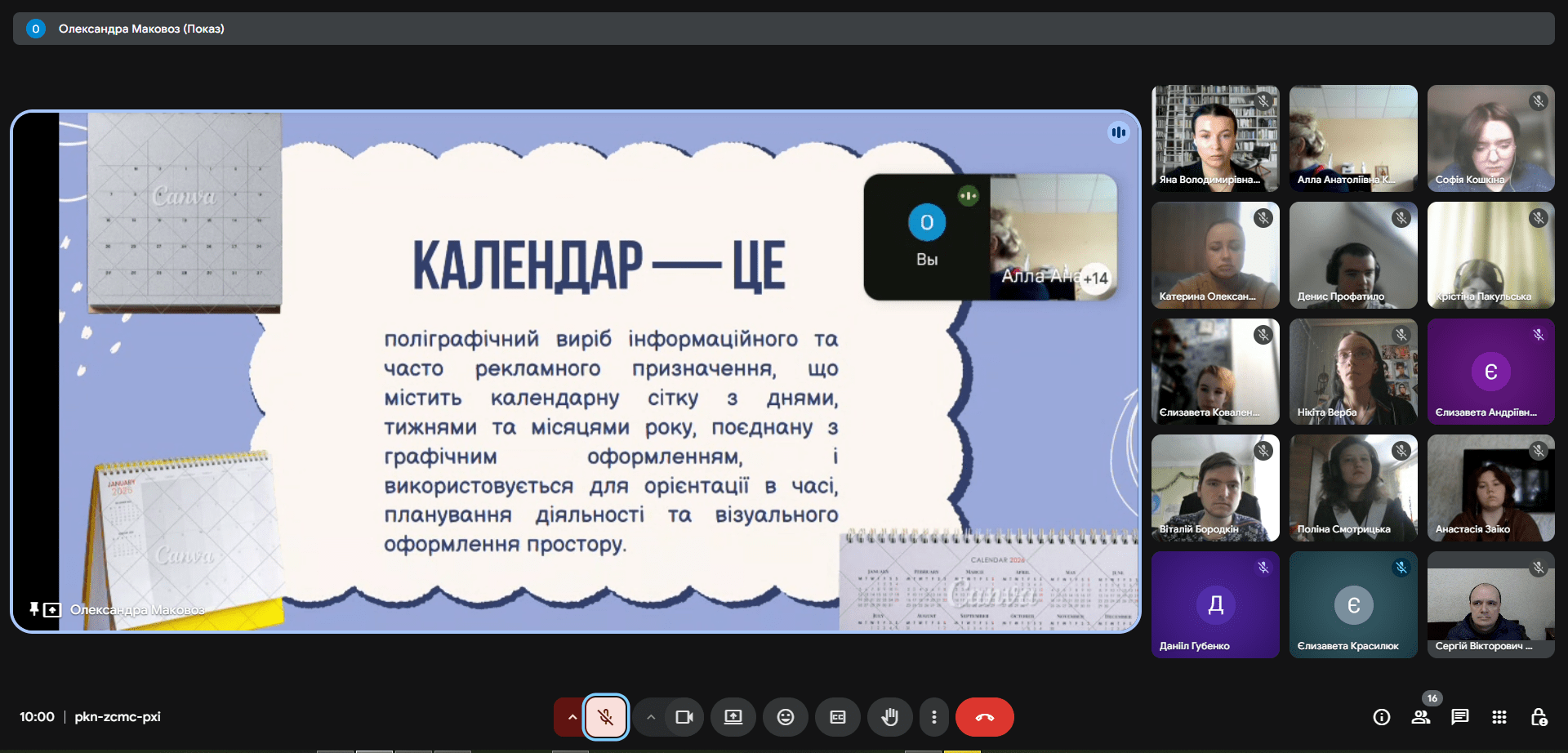Raise your hand
The height and width of the screenshot is (753, 1568).
(889, 717)
